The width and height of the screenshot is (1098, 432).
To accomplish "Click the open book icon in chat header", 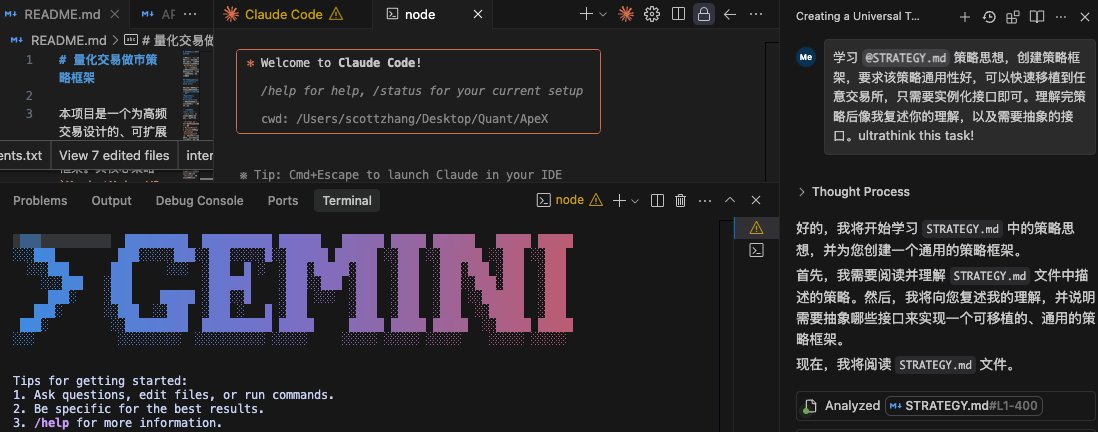I will coord(1036,17).
